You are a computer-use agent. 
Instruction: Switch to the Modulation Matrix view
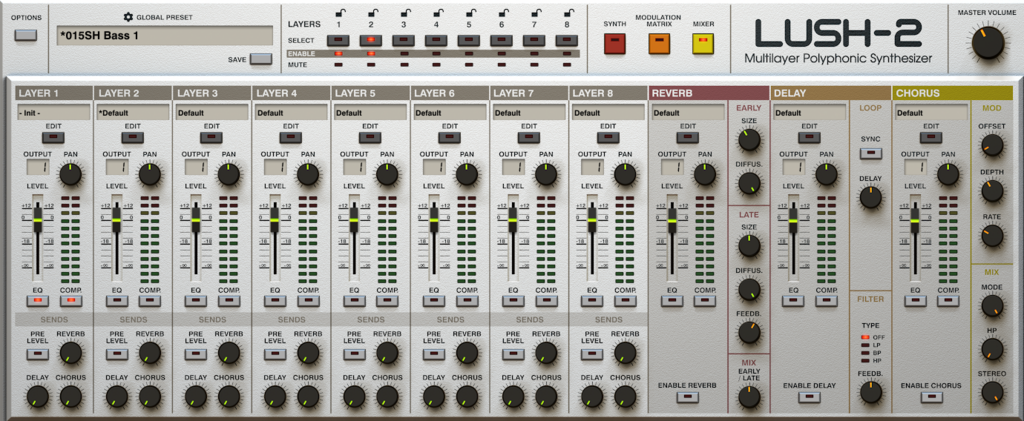(659, 44)
